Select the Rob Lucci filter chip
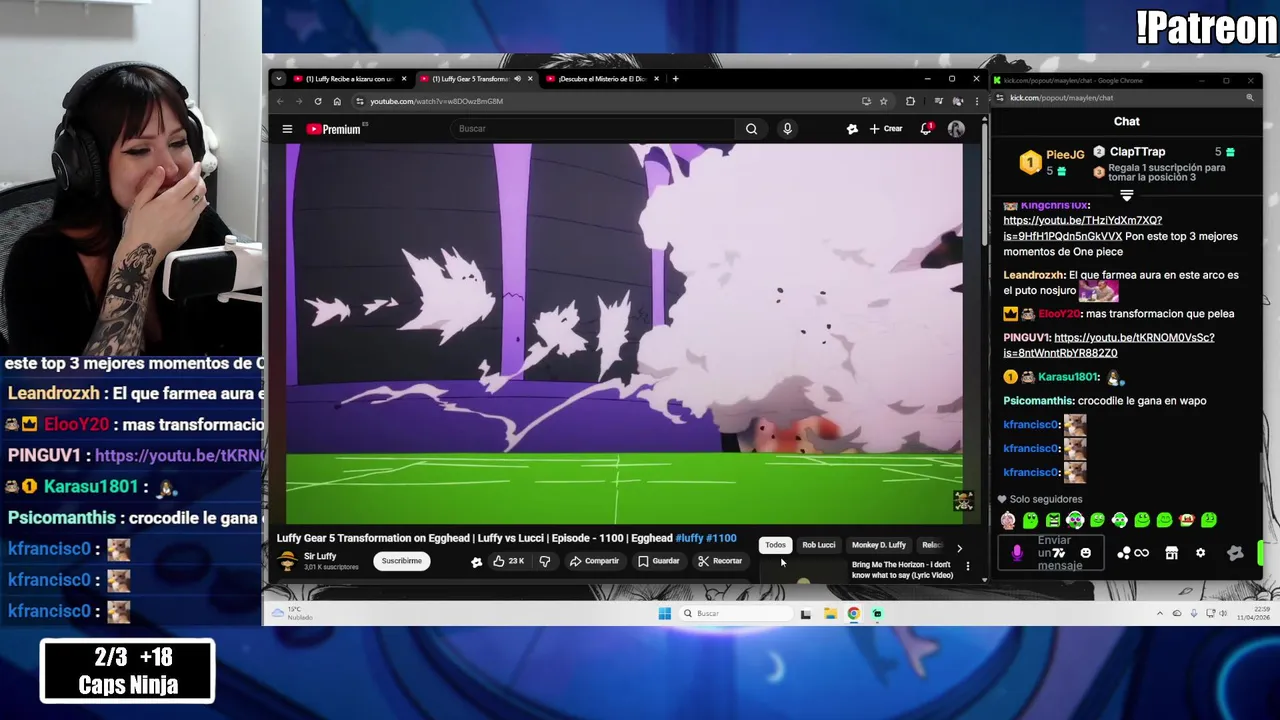 point(818,545)
